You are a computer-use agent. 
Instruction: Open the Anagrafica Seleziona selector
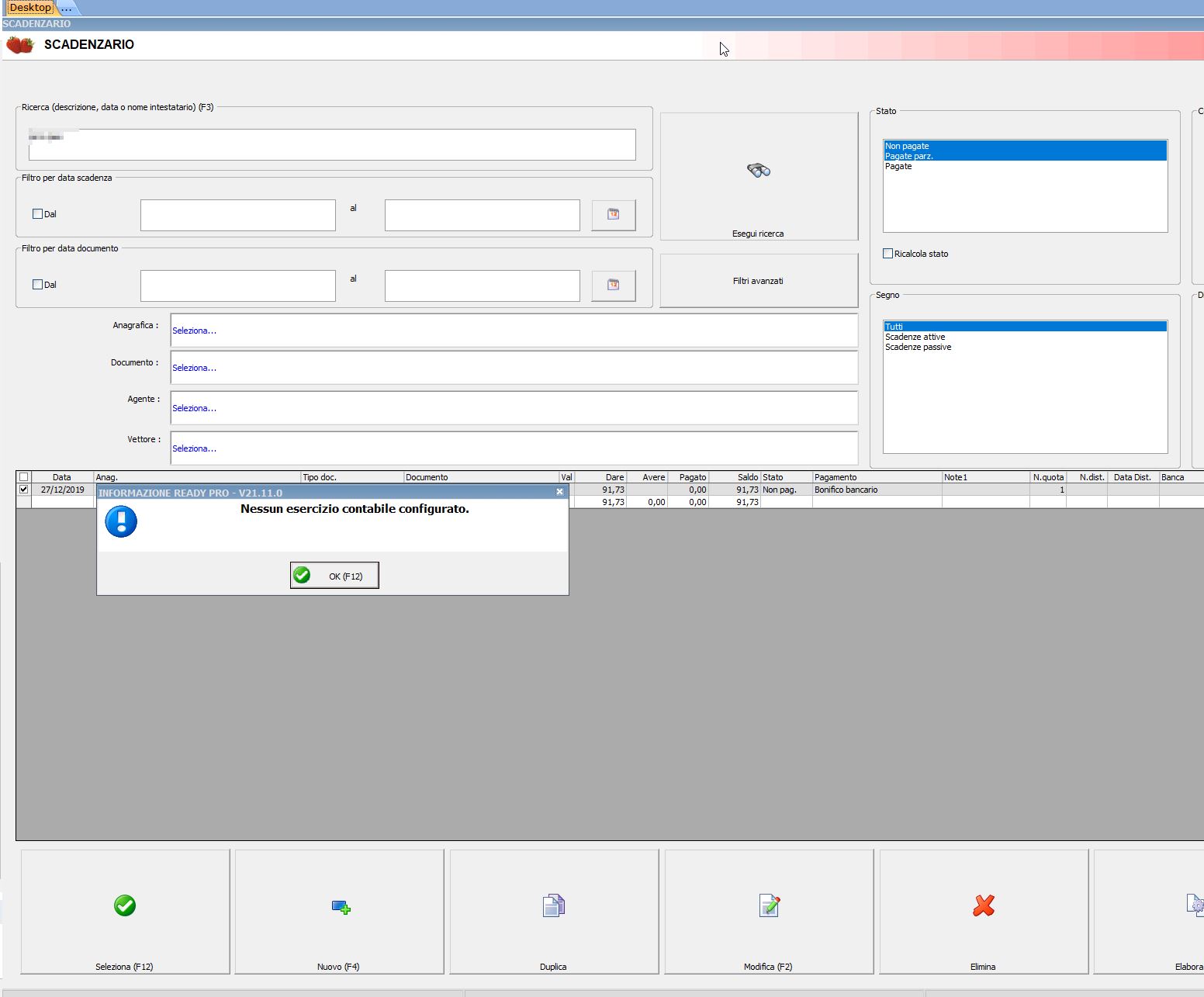[195, 331]
